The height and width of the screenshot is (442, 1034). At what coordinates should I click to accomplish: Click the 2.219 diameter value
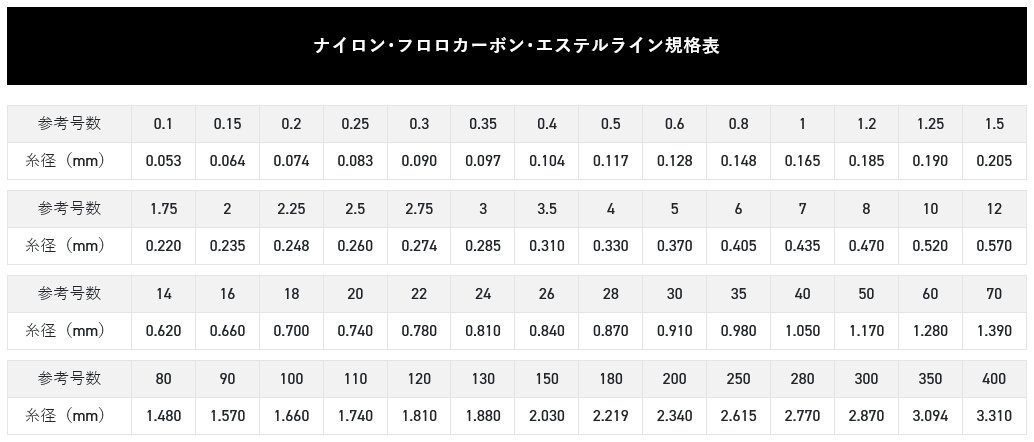611,416
